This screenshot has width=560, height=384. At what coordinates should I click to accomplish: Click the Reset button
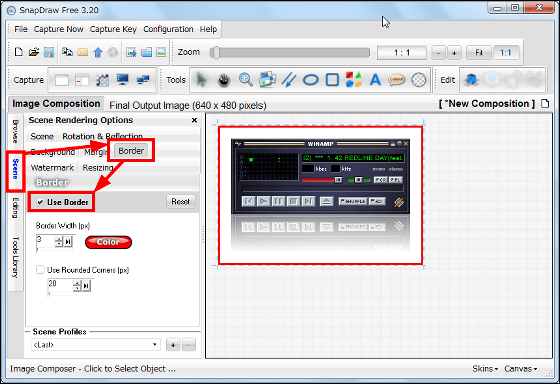pyautogui.click(x=181, y=202)
